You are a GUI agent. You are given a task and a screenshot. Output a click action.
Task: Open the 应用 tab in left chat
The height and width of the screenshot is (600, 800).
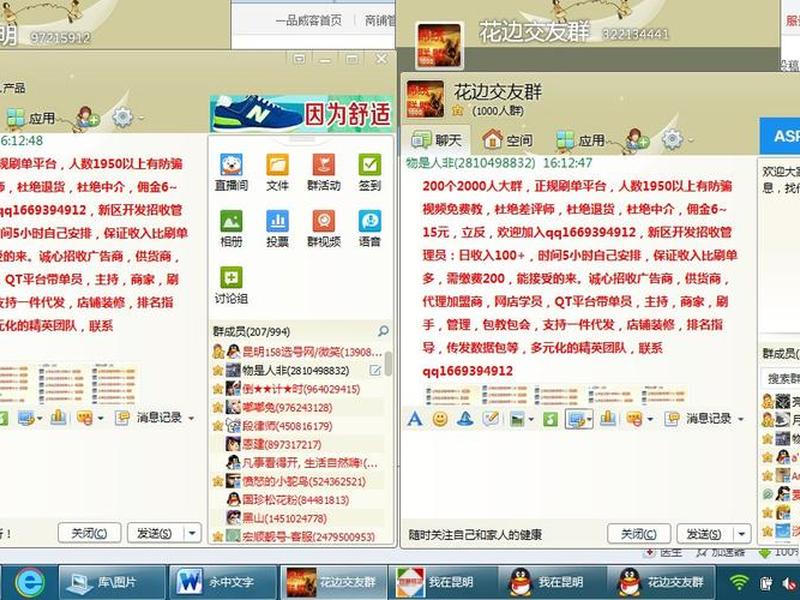(x=30, y=118)
